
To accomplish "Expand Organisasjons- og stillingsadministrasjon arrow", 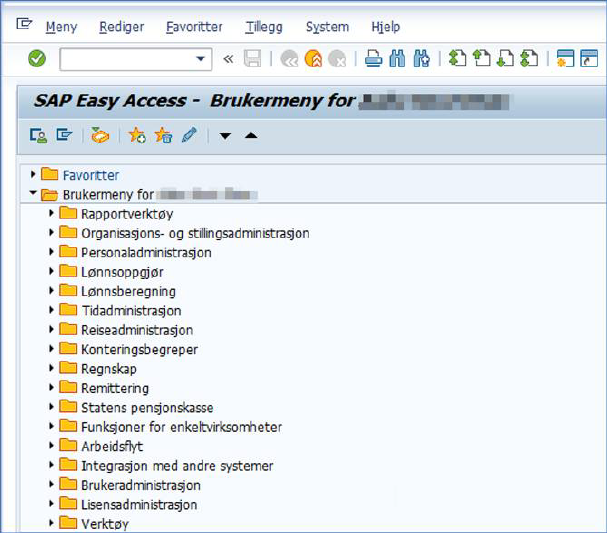I will pyautogui.click(x=51, y=232).
